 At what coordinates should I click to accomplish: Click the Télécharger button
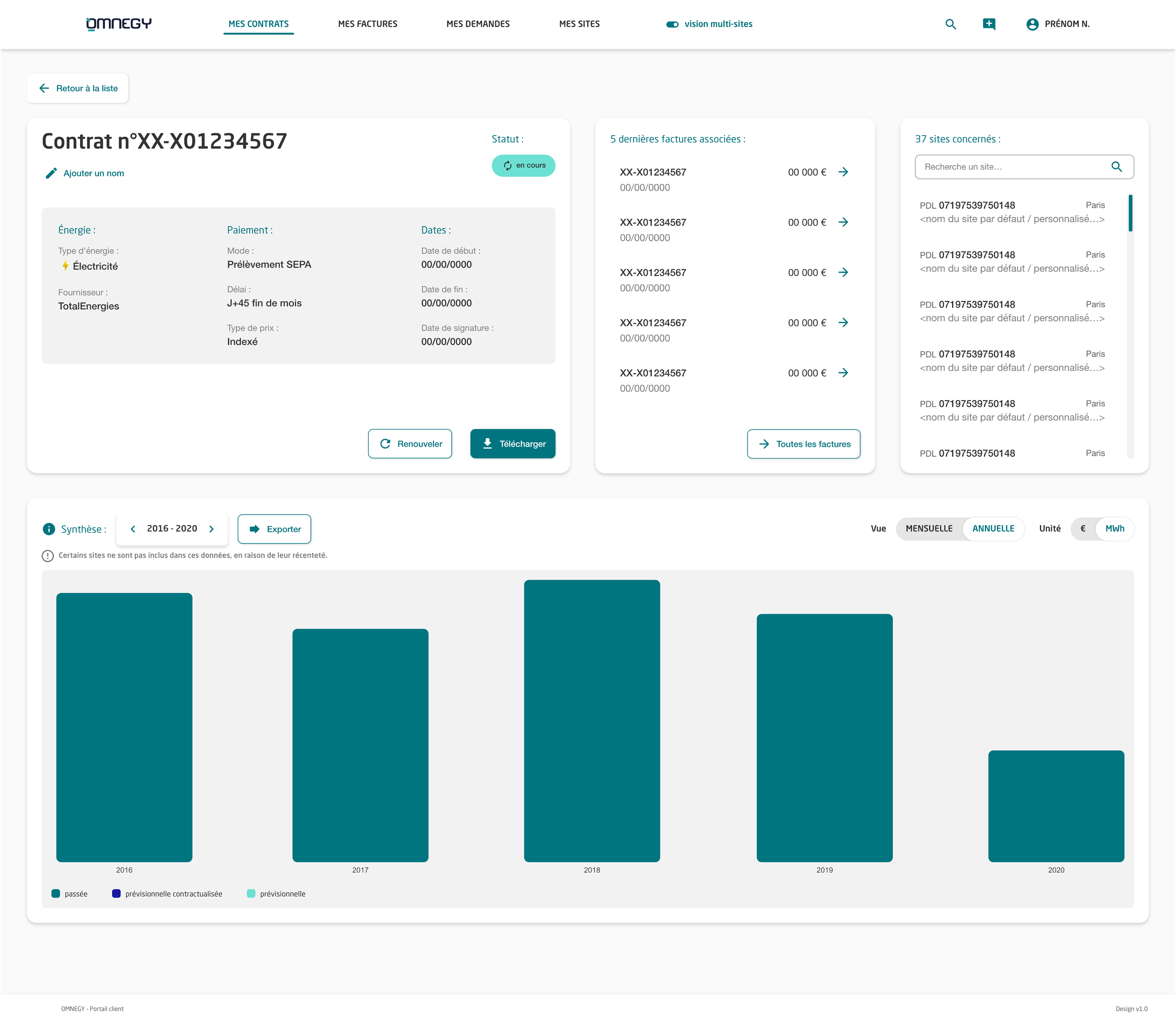512,443
